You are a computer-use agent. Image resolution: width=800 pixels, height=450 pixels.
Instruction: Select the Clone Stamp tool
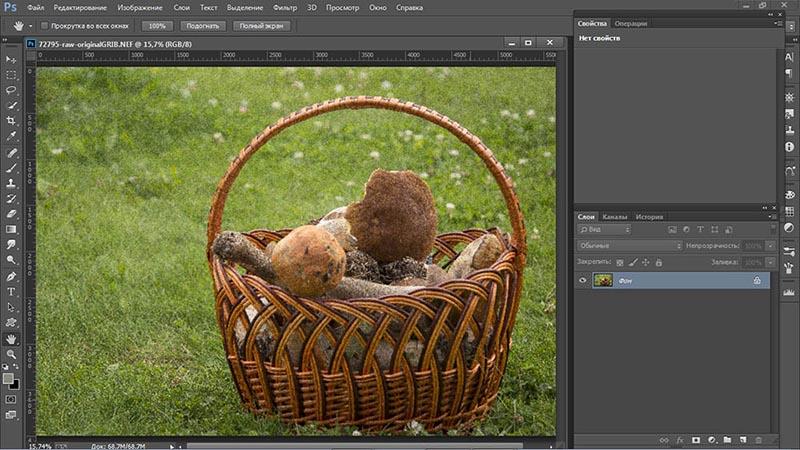tap(11, 183)
